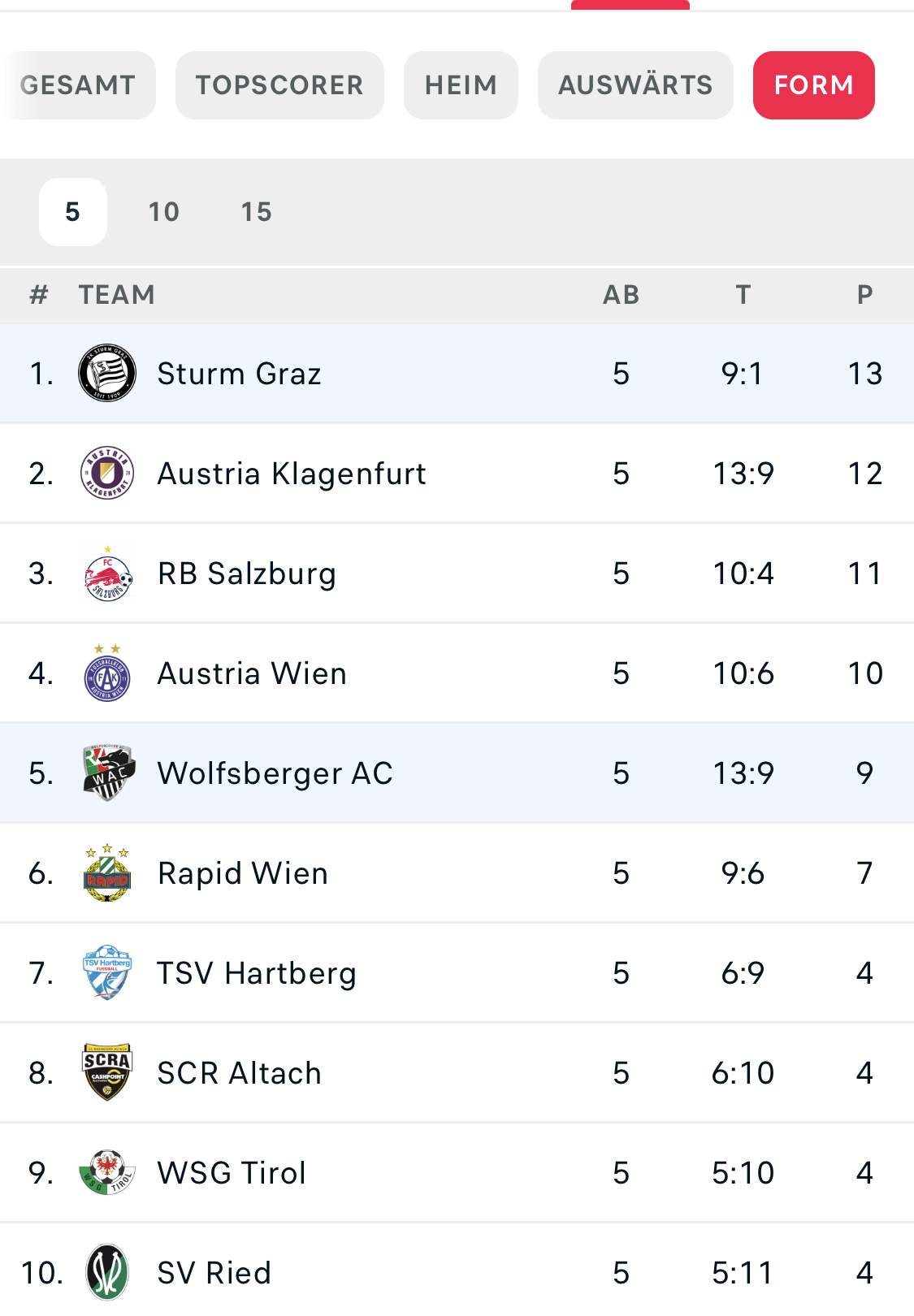Select the red FORM tab
Screen dimensions: 914x1316
coord(814,85)
